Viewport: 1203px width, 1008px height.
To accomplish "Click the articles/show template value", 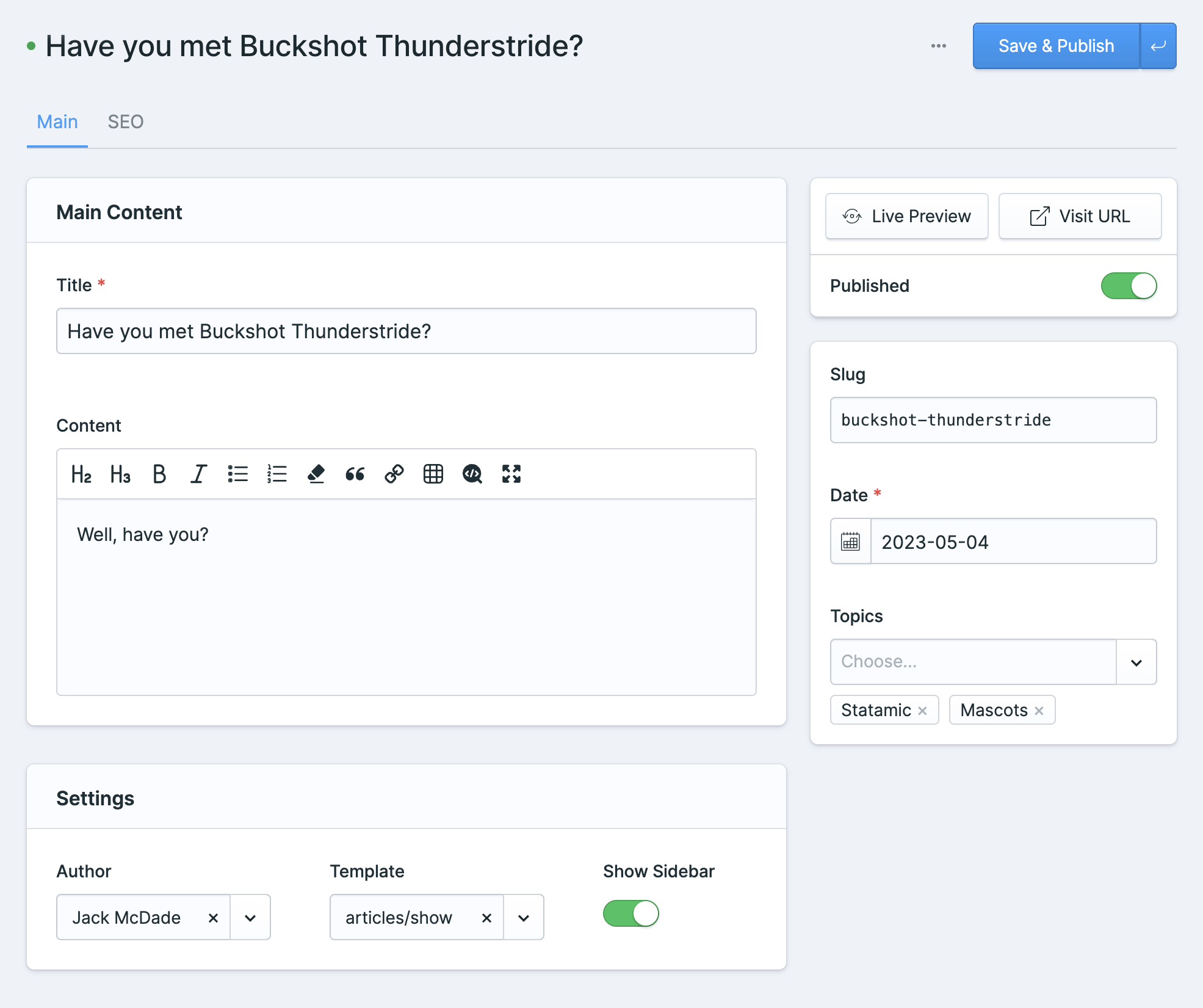I will (x=399, y=918).
